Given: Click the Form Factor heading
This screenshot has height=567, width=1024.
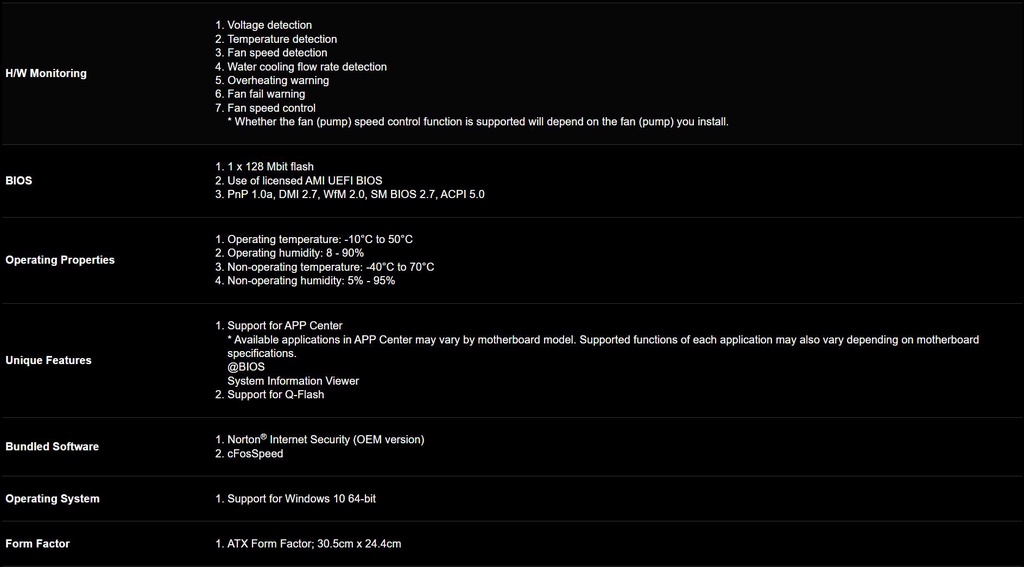Looking at the screenshot, I should coord(38,544).
